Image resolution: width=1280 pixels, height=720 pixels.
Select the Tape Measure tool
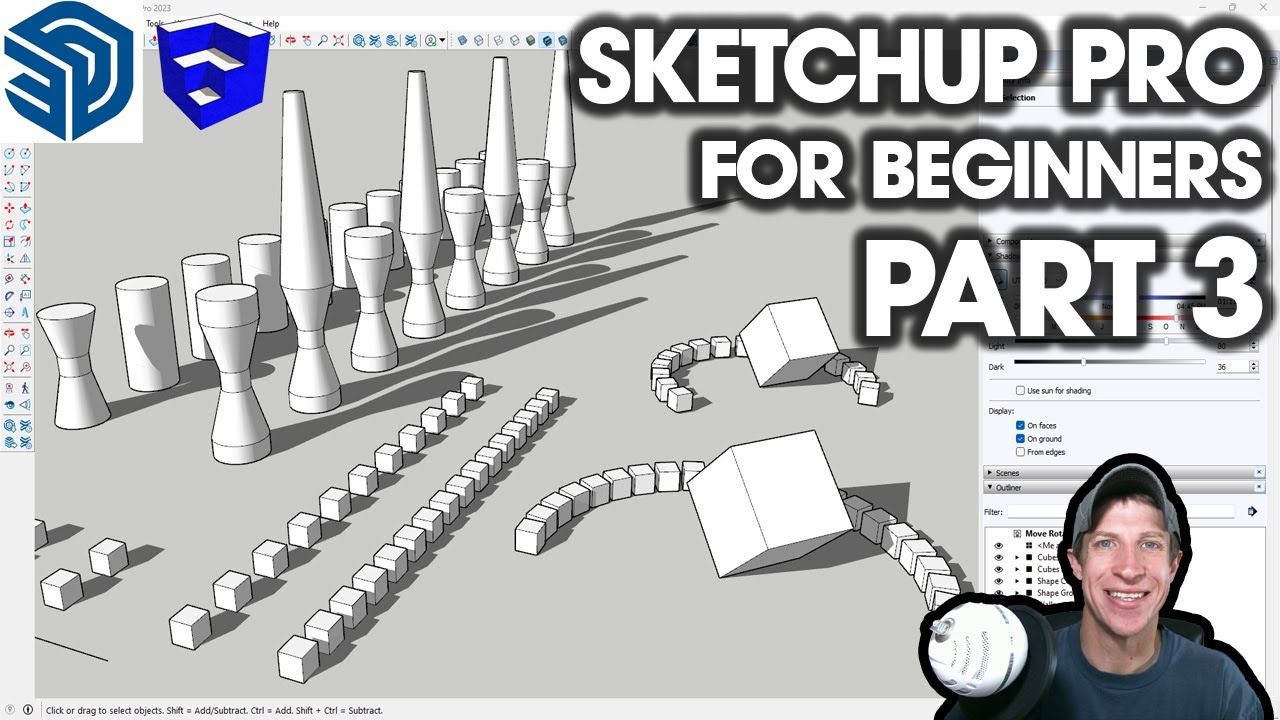[x=9, y=279]
